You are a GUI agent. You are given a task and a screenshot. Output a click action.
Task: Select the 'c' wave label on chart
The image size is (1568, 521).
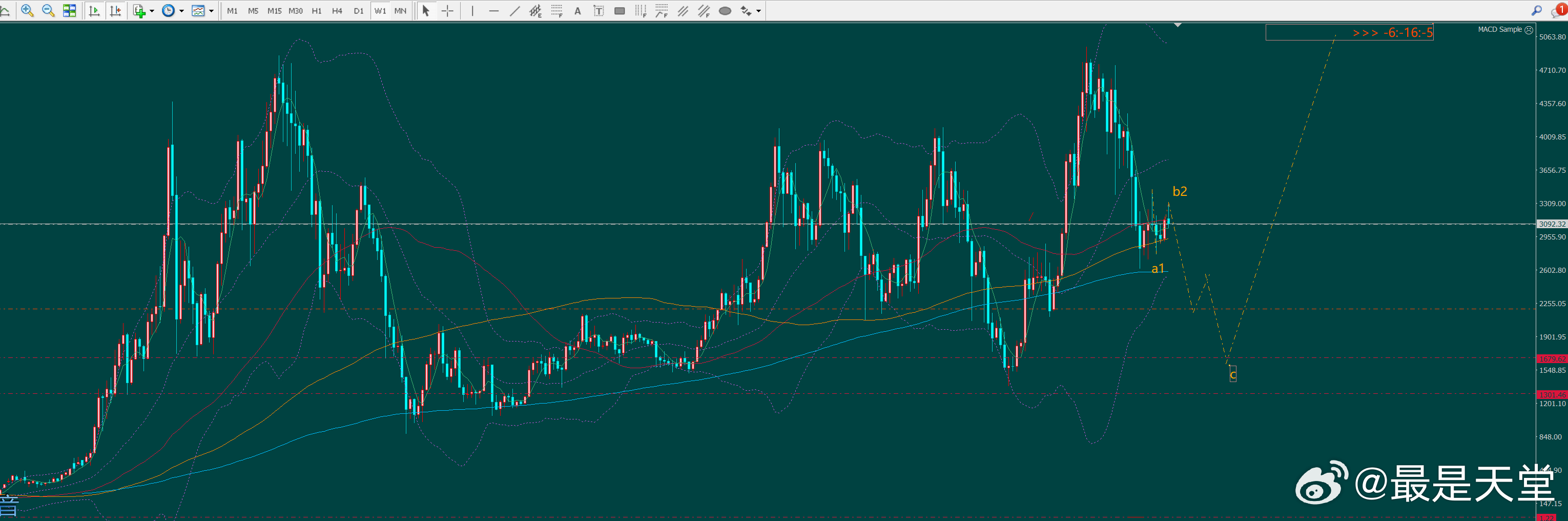1232,374
